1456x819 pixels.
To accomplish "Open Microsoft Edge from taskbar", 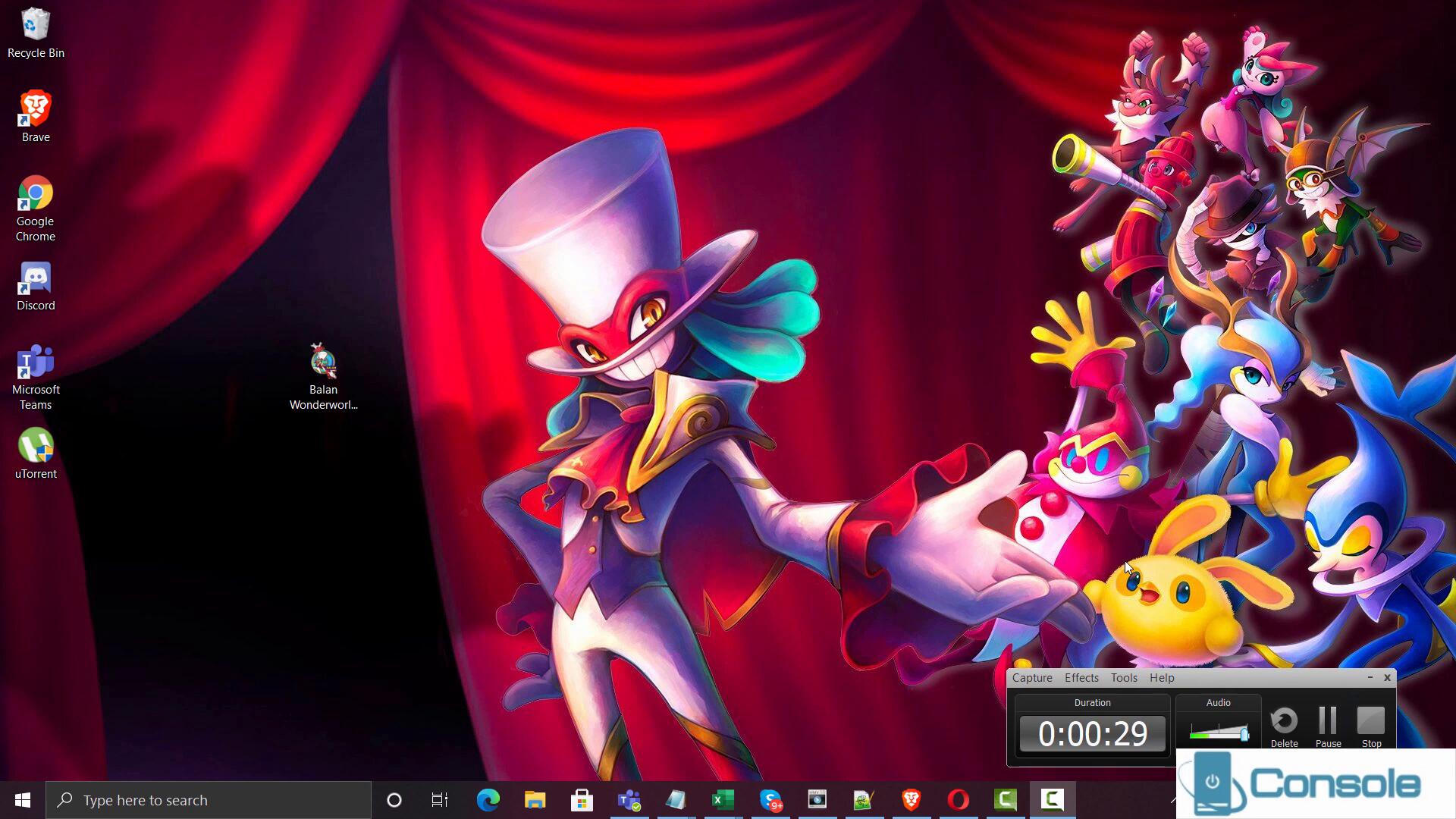I will [x=488, y=800].
